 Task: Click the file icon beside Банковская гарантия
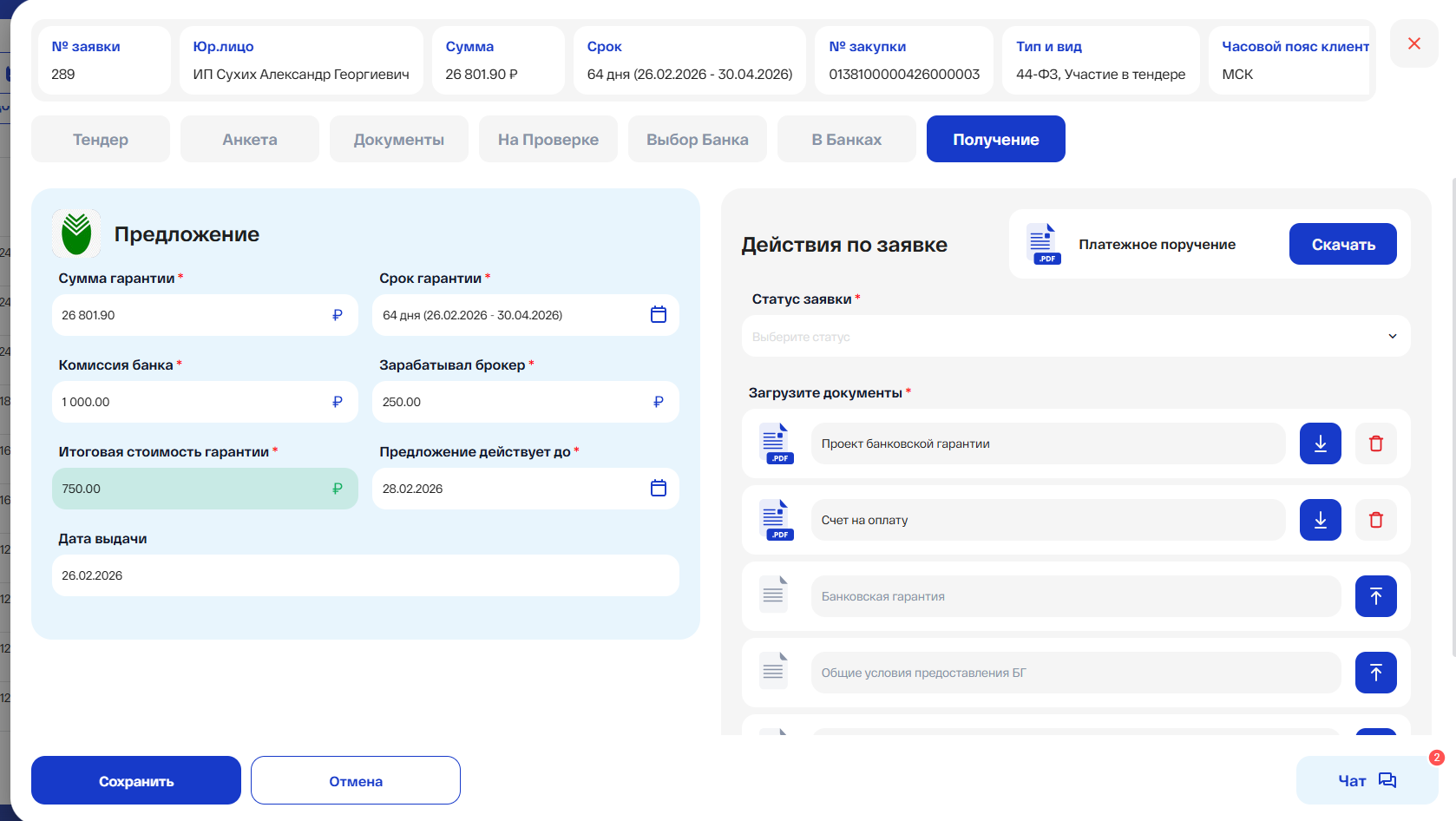pos(773,595)
